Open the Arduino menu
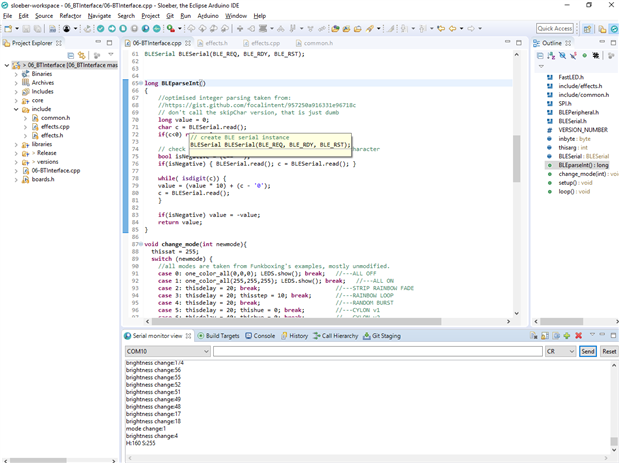Screen dimensions: 619x463 207,16
